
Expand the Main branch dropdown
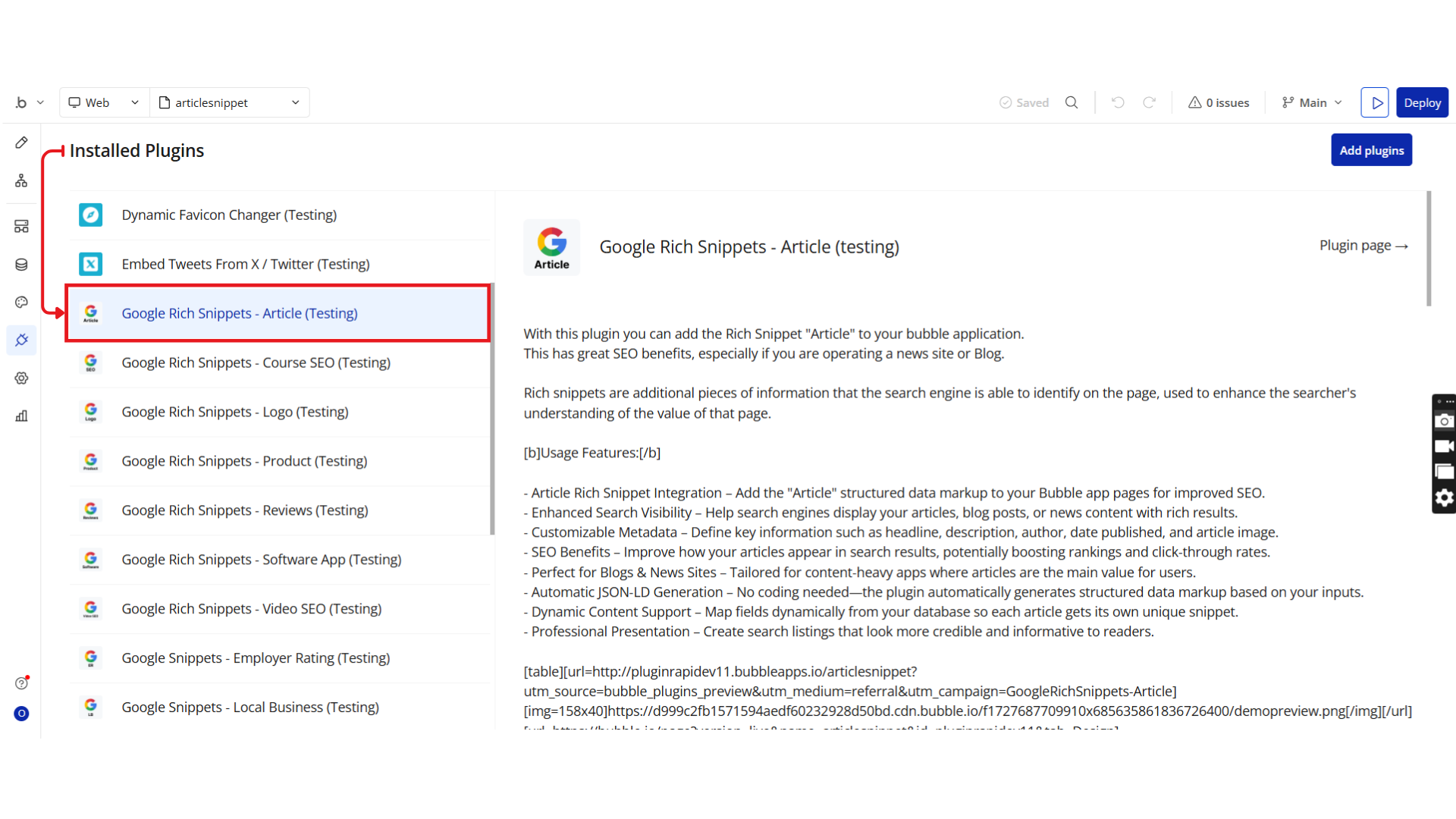1312,102
